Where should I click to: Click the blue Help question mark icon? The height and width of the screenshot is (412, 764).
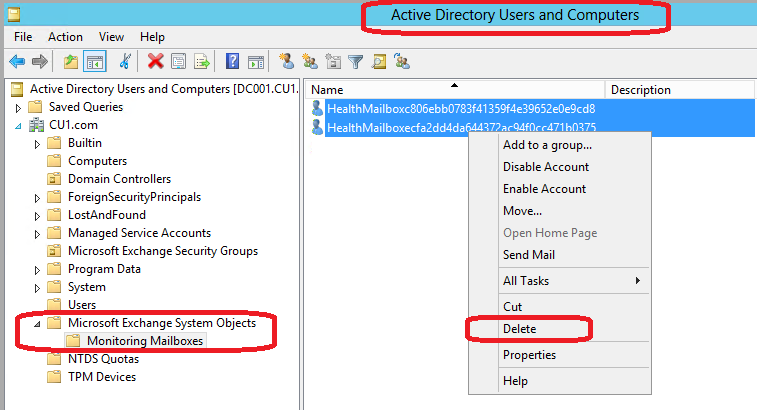point(232,62)
